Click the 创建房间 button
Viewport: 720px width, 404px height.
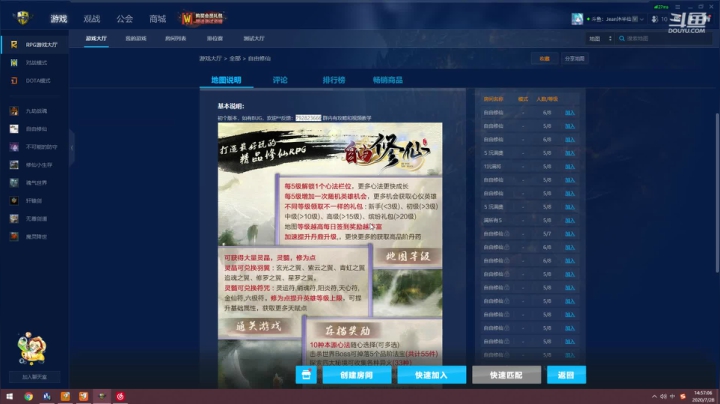coord(357,375)
